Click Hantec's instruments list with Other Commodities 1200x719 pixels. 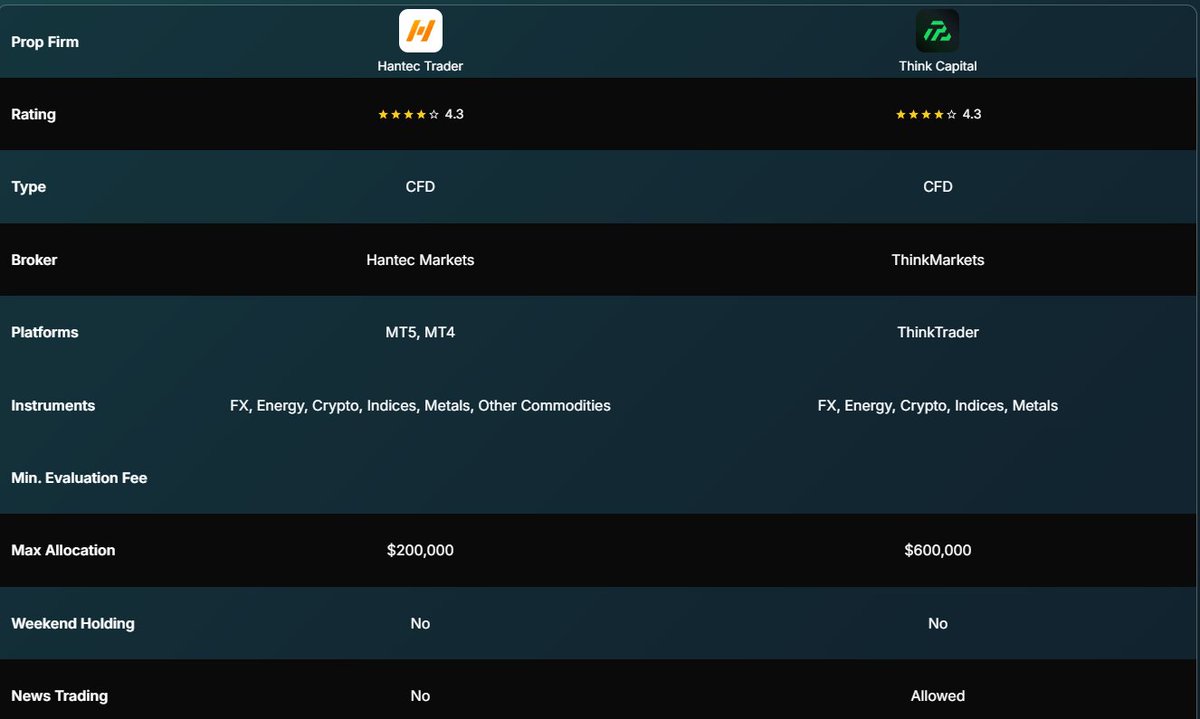(420, 405)
